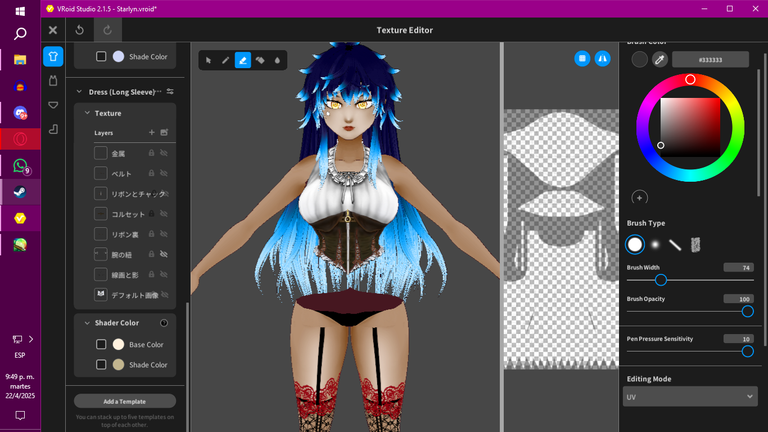The height and width of the screenshot is (432, 768).
Task: Open the Base Color swatch
Action: pos(118,344)
